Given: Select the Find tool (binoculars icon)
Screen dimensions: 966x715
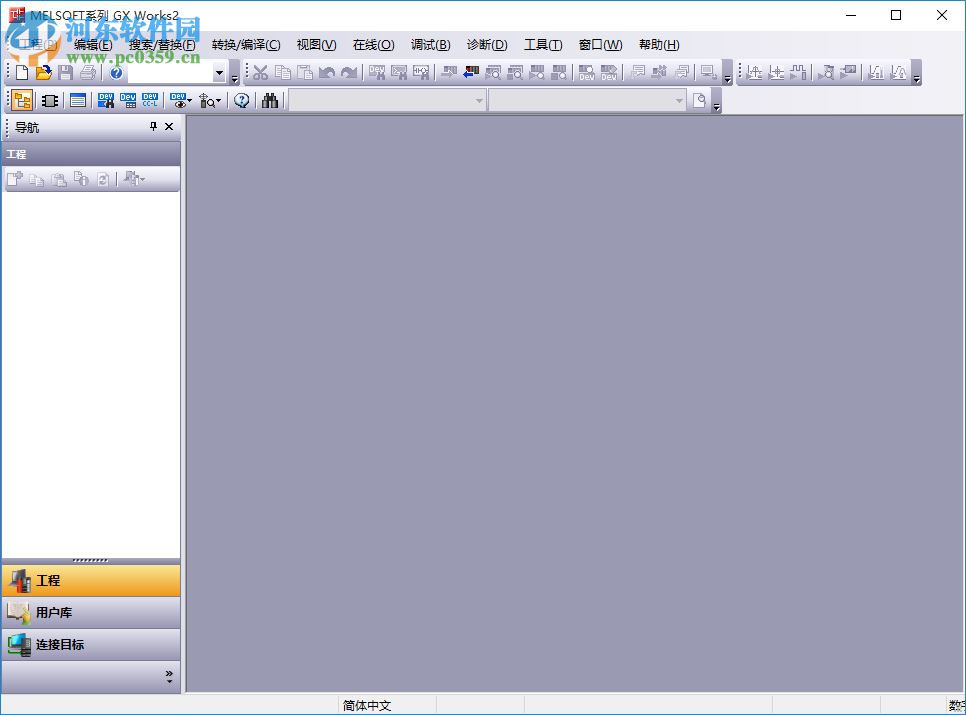Looking at the screenshot, I should 270,100.
